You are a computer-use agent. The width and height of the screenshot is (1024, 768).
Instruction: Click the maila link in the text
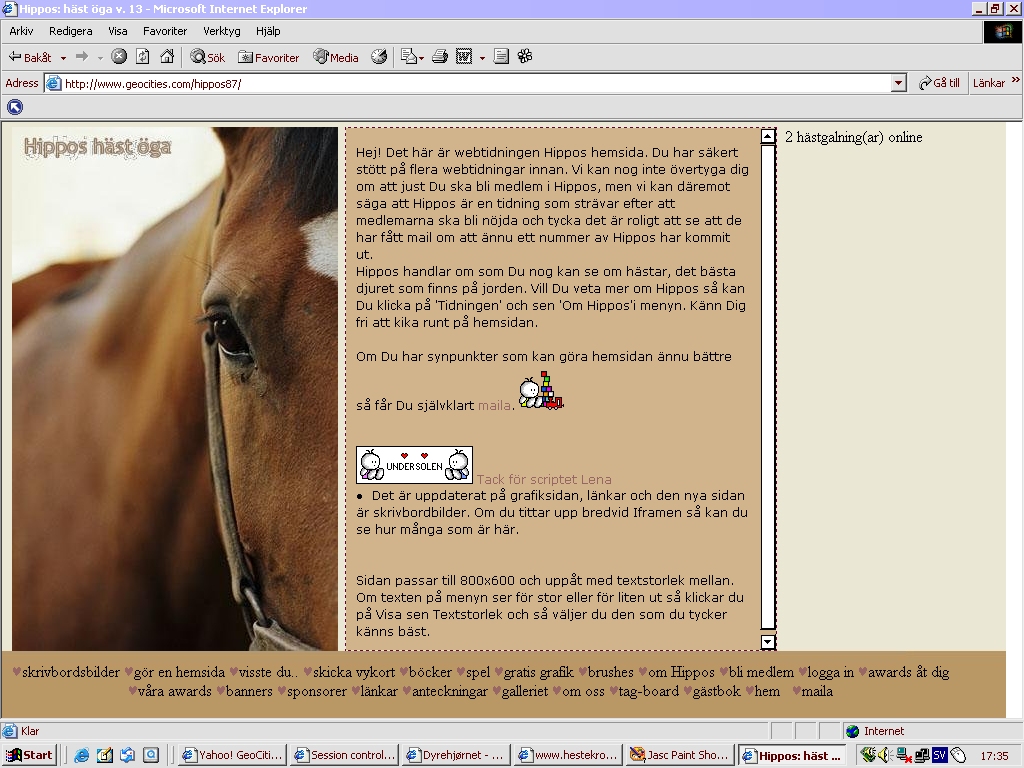click(x=494, y=406)
